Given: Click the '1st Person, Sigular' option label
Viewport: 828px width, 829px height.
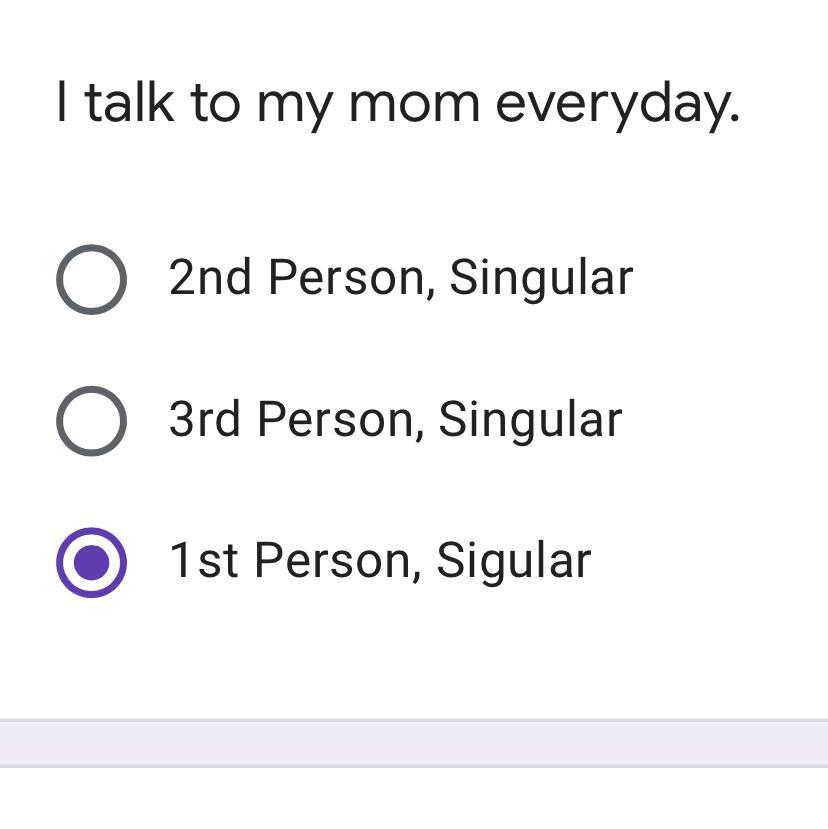Looking at the screenshot, I should coord(380,560).
